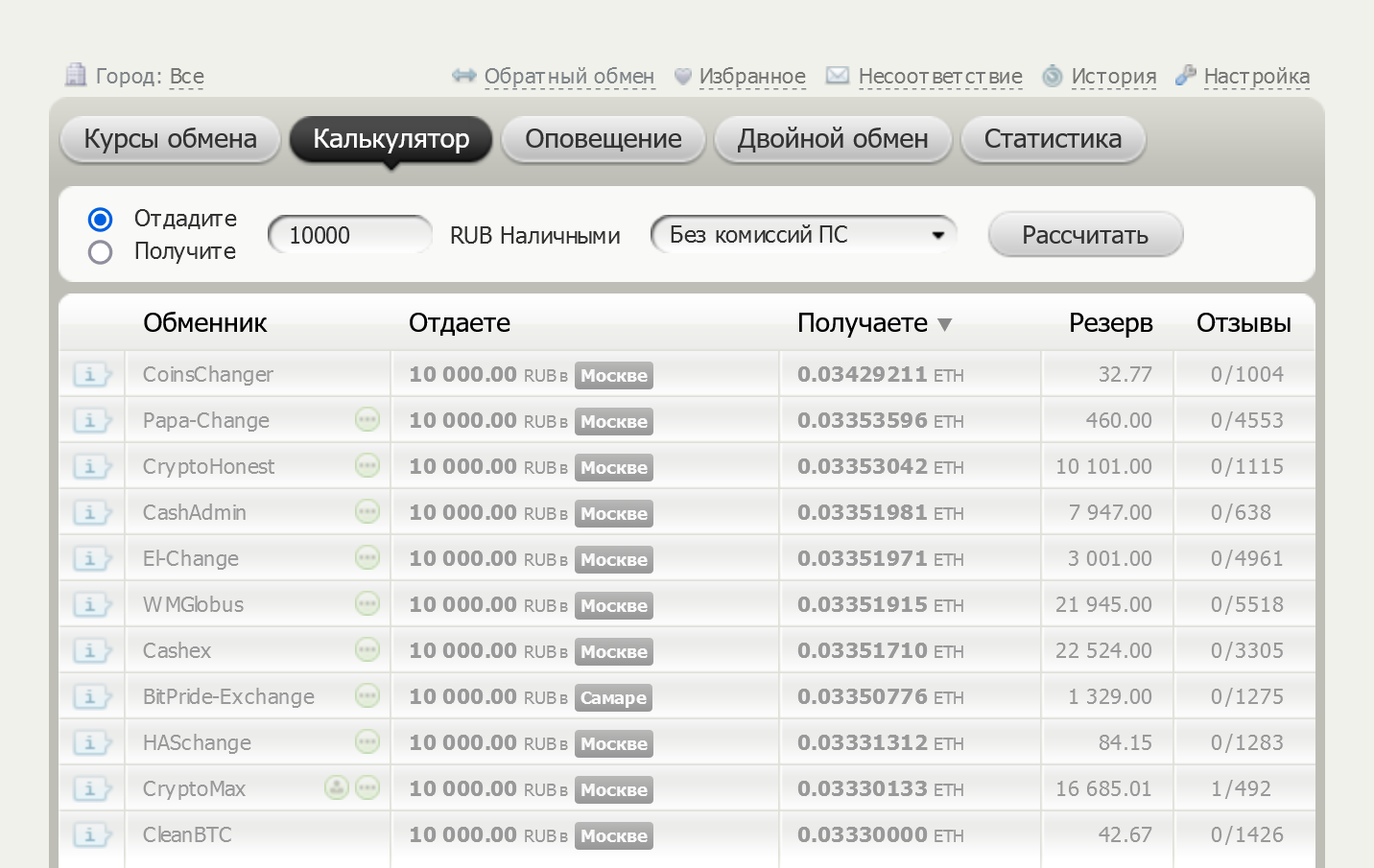Viewport: 1374px width, 868px height.
Task: Click the Самаре city tag for BitPride-Exchange
Action: pos(613,697)
